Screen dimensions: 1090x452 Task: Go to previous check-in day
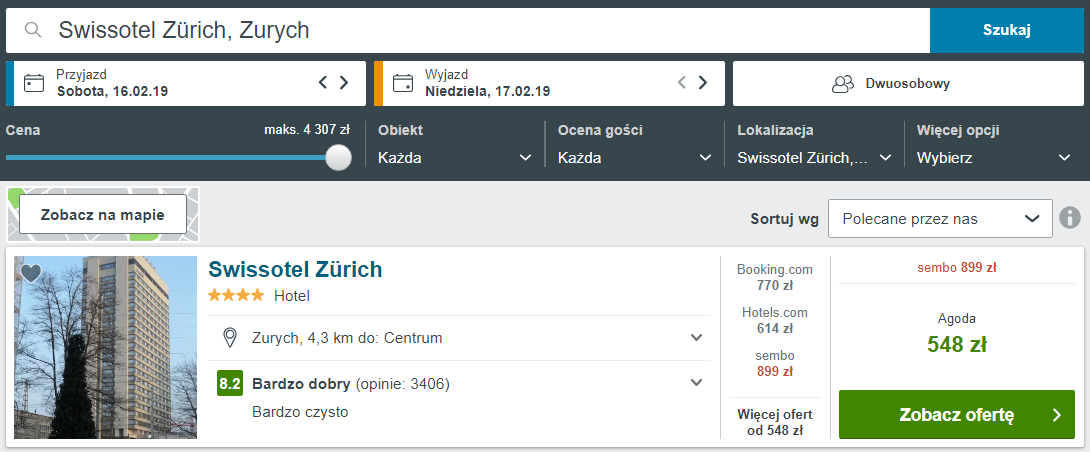(323, 83)
